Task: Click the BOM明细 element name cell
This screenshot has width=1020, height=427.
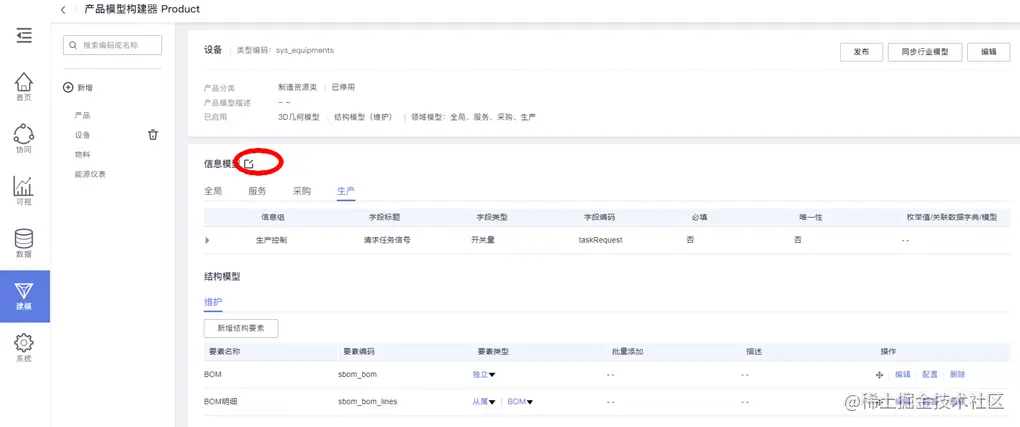Action: tap(221, 402)
